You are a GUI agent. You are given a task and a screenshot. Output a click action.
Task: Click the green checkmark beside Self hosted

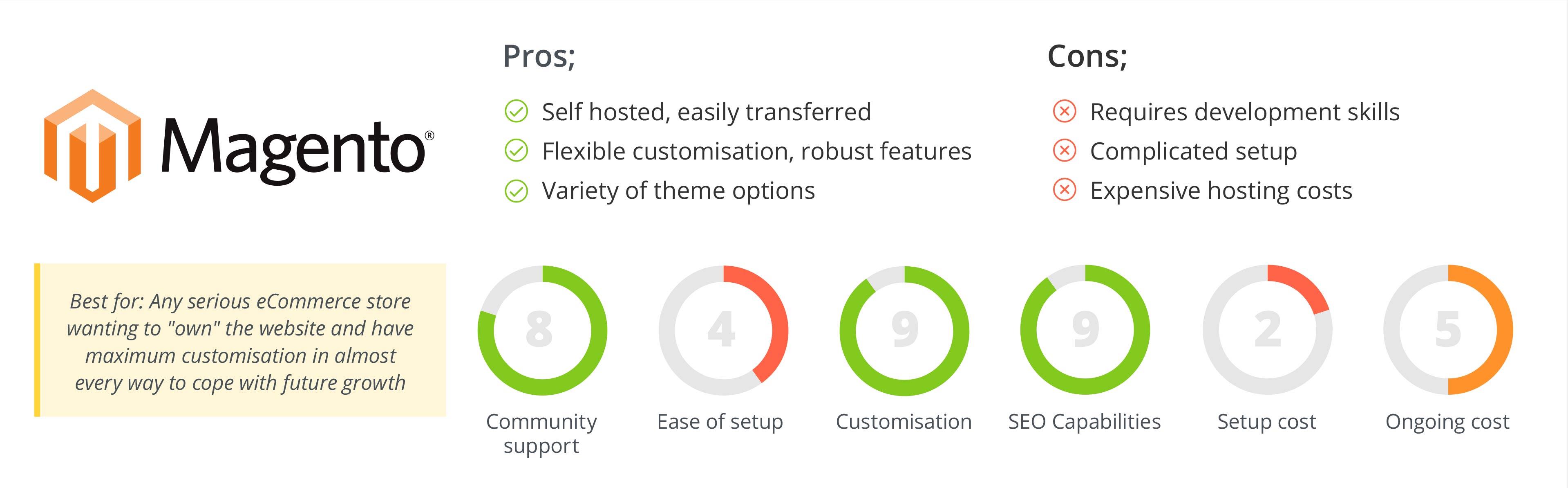pyautogui.click(x=516, y=112)
